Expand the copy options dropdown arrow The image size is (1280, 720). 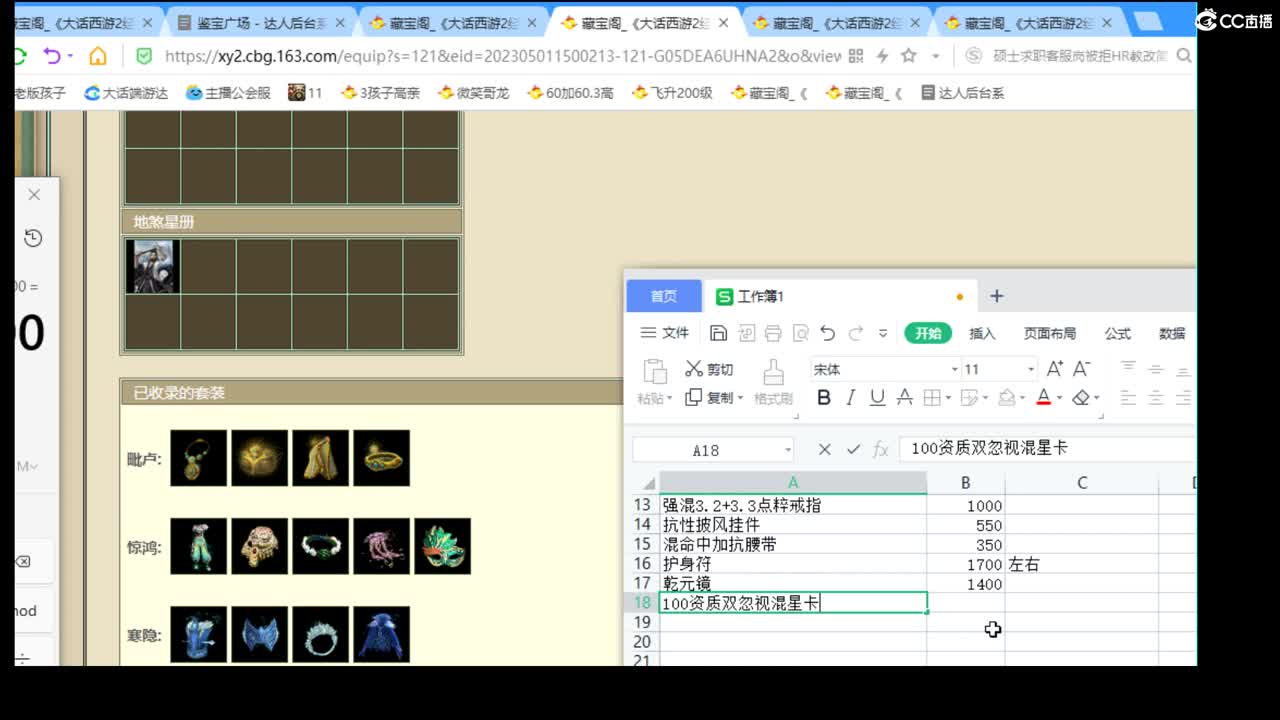pos(740,399)
